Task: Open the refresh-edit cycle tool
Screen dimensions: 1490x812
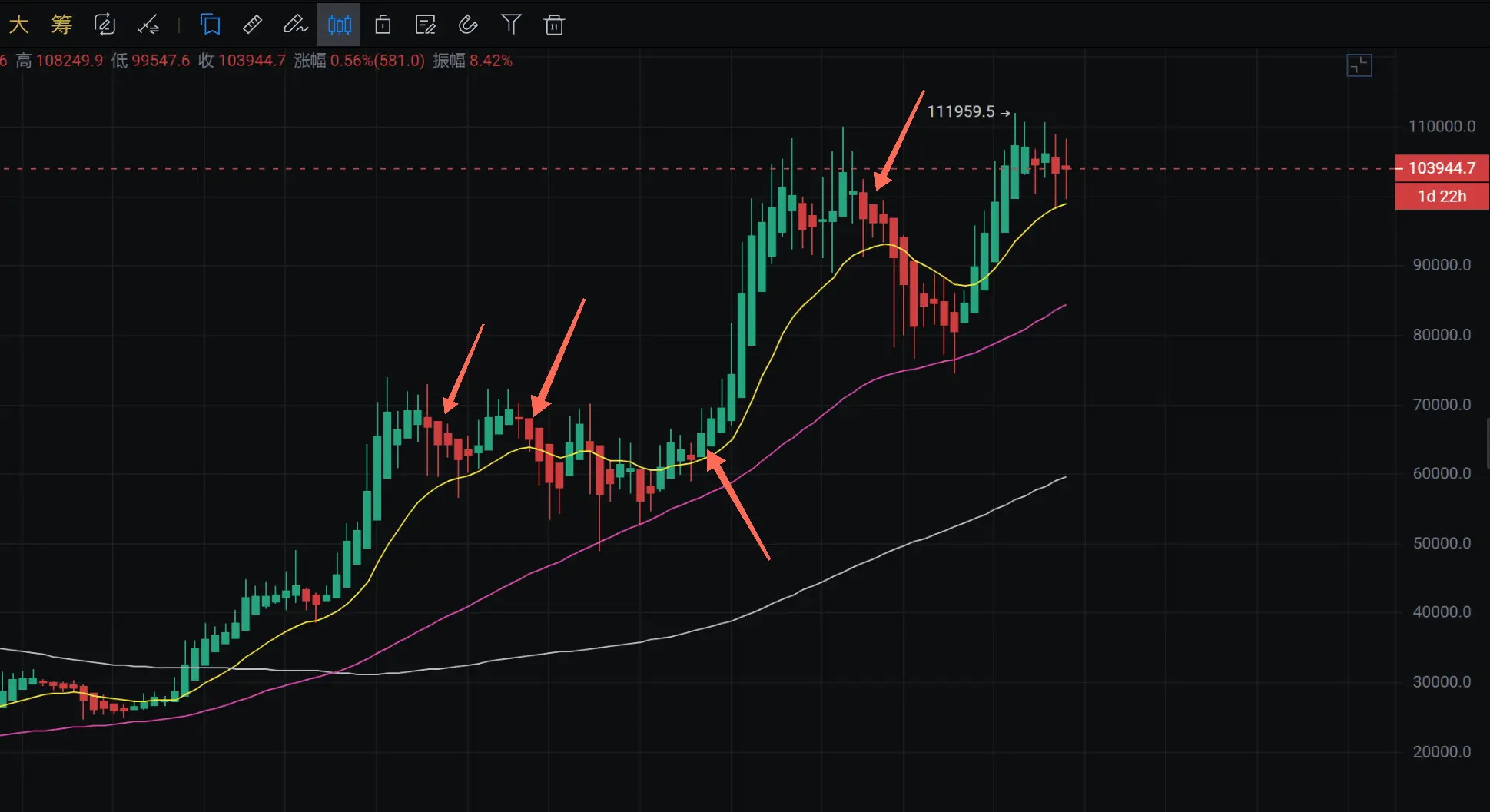Action: click(x=105, y=25)
